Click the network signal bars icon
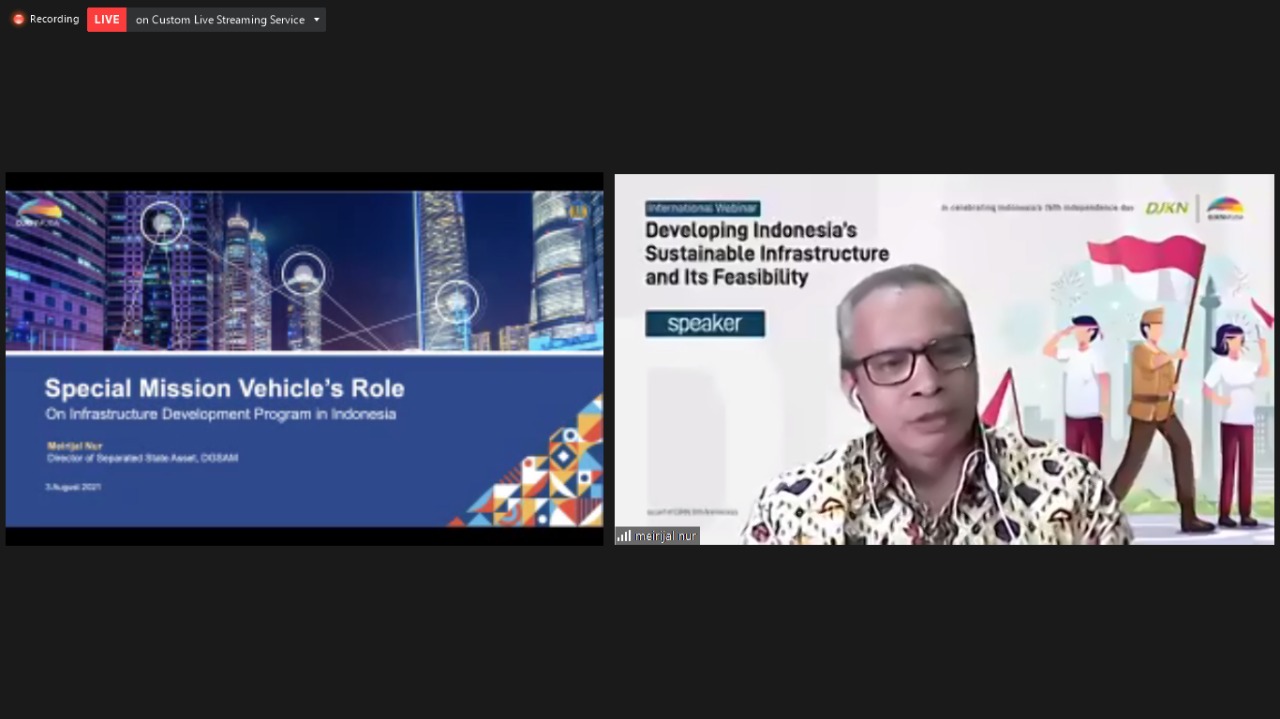 (624, 536)
